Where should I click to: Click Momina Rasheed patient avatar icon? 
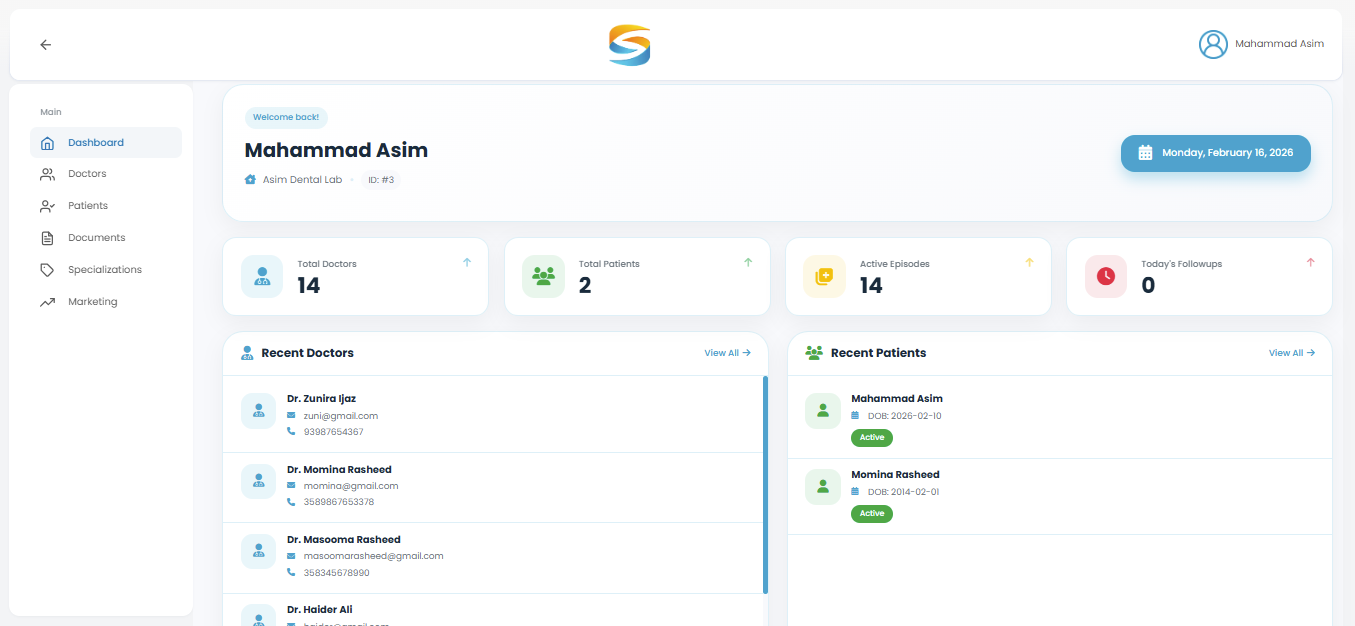pos(823,487)
